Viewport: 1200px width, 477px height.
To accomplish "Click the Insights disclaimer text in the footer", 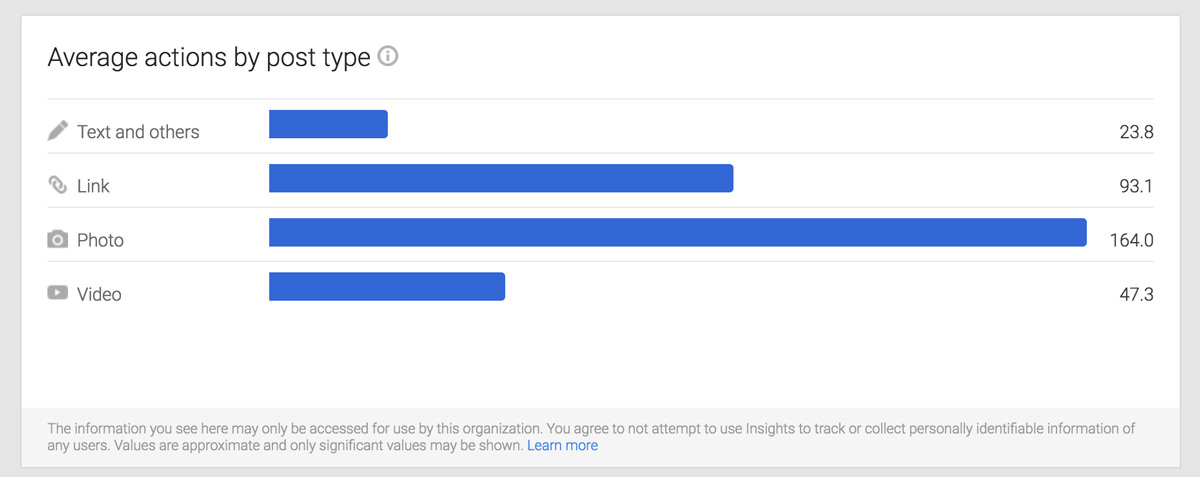I will (590, 429).
